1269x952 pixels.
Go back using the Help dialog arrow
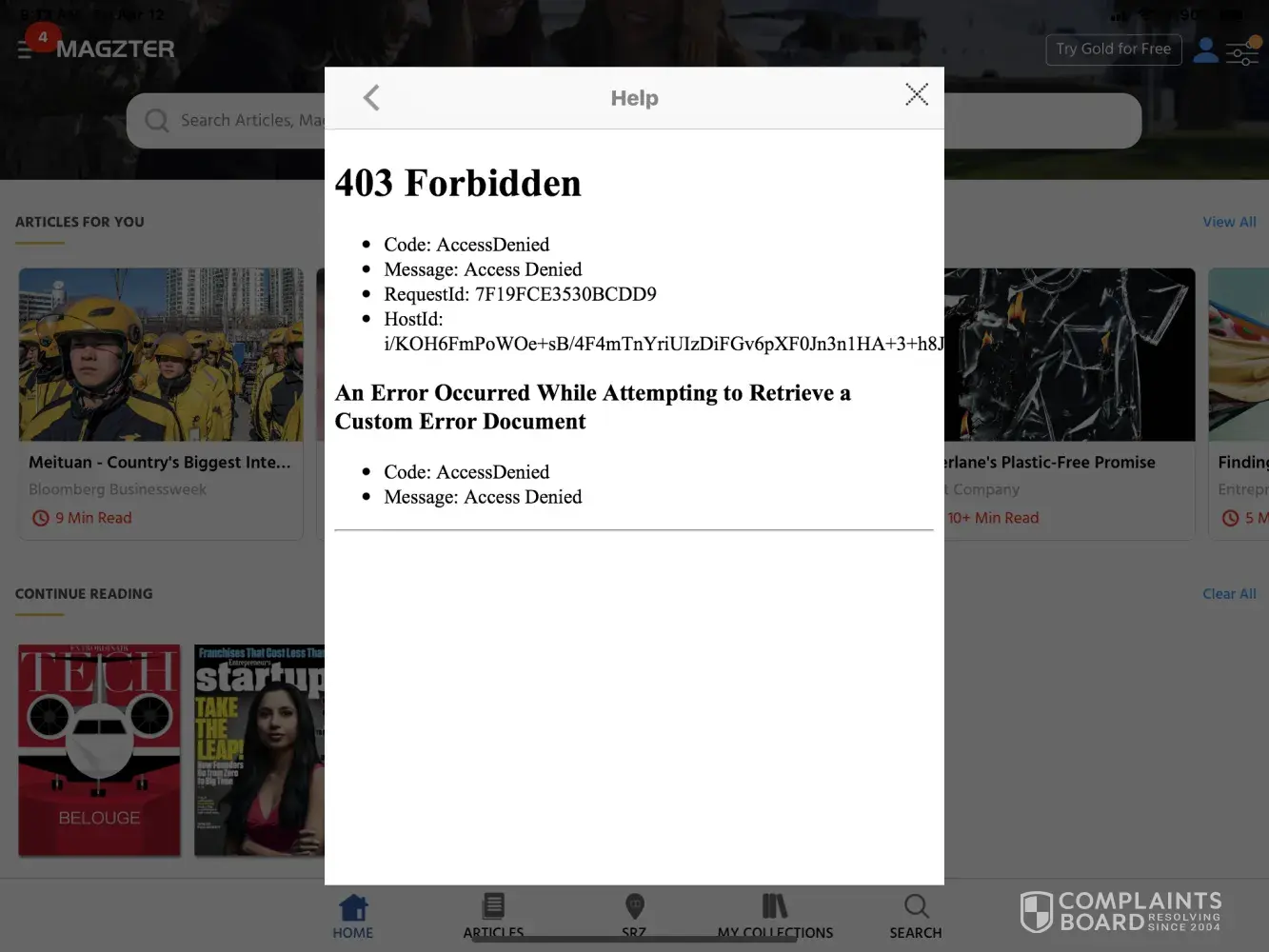pyautogui.click(x=371, y=97)
